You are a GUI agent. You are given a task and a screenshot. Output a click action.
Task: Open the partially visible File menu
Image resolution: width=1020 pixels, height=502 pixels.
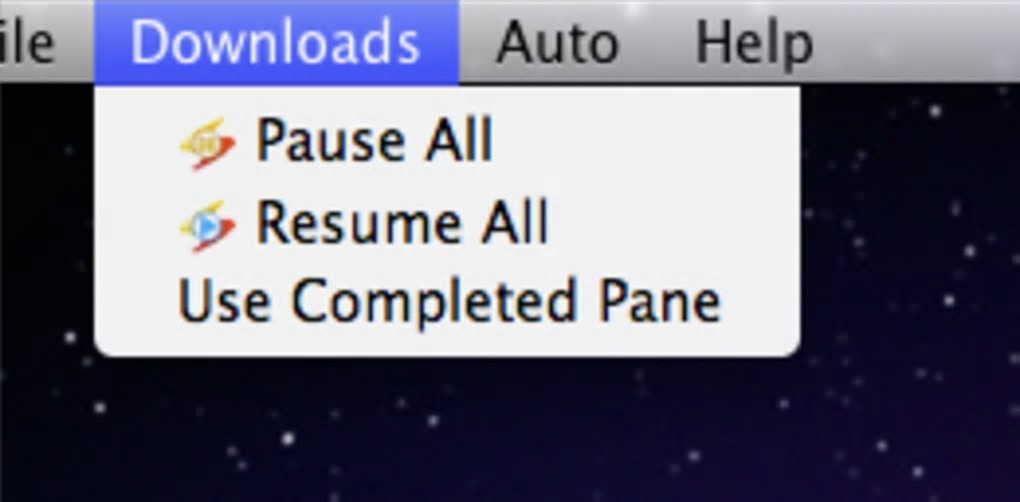pos(27,43)
